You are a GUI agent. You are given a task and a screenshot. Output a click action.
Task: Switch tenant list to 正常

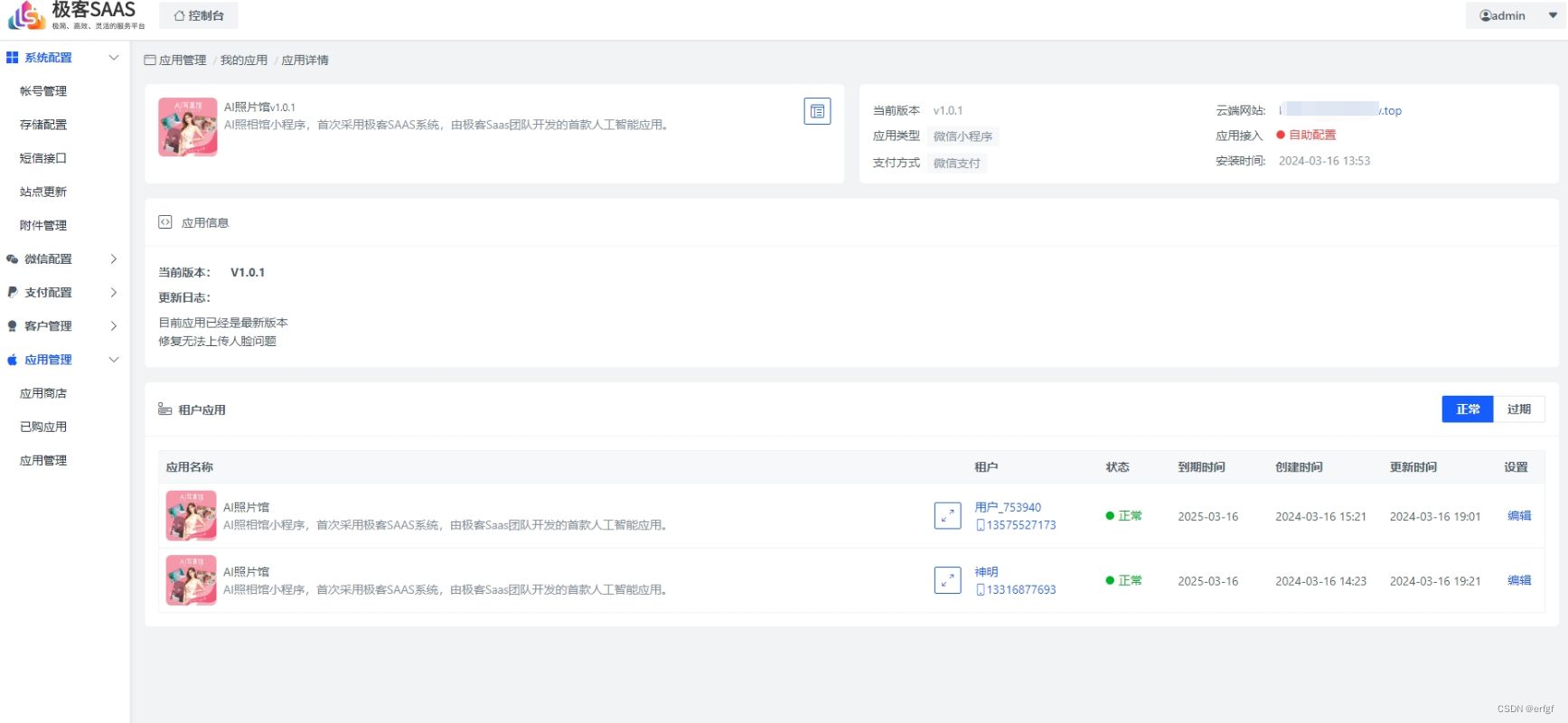coord(1467,409)
